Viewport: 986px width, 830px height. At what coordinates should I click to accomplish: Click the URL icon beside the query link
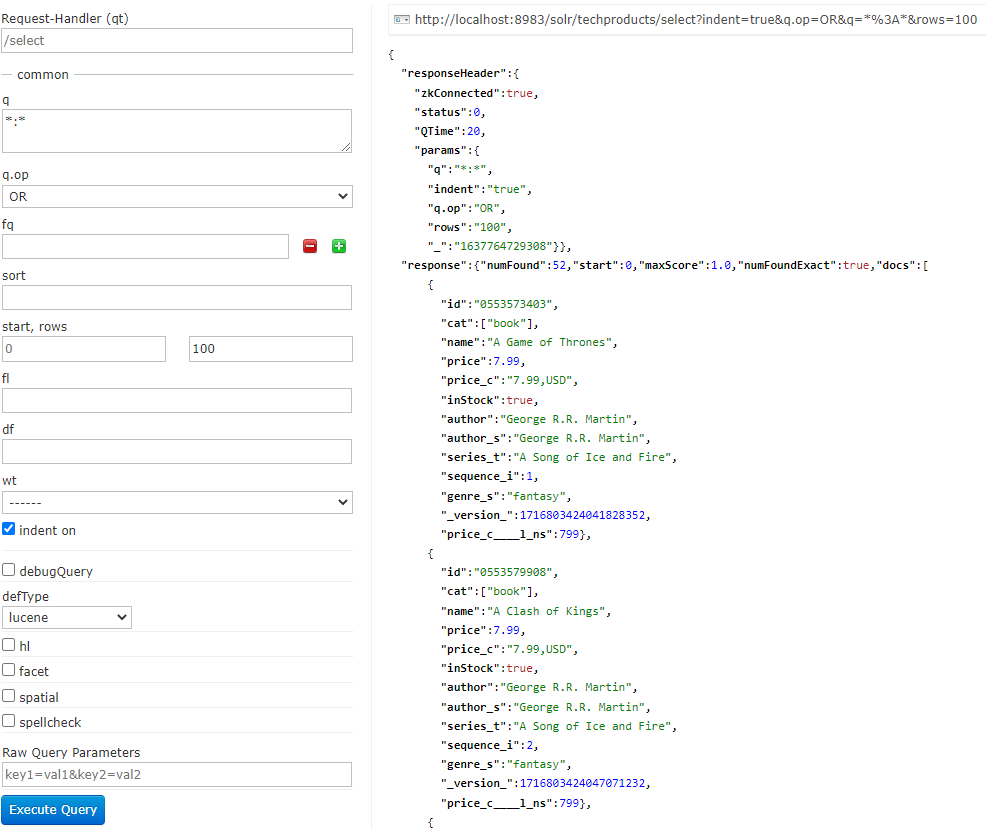point(401,19)
